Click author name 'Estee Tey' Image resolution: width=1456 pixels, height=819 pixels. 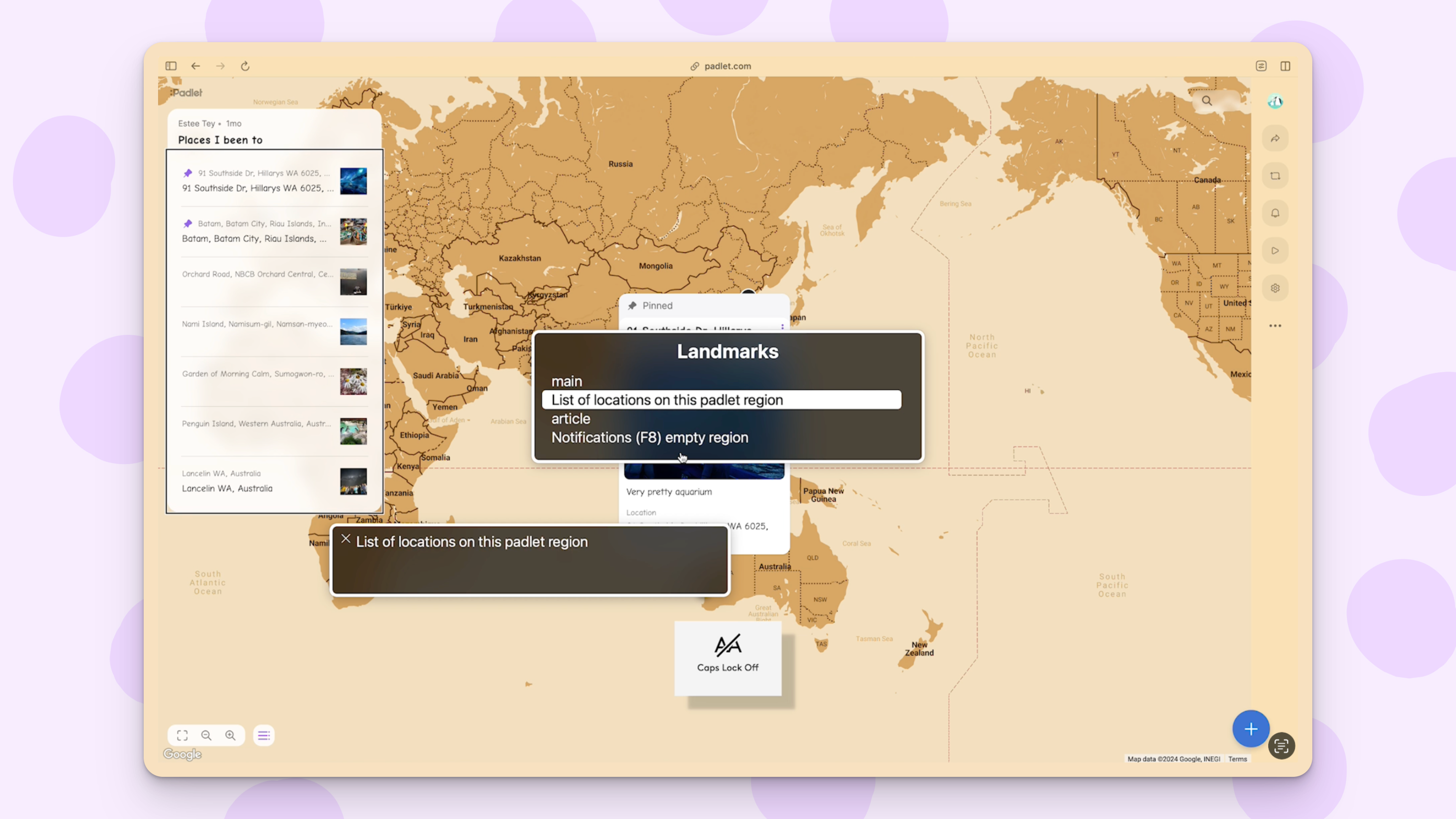click(x=196, y=123)
